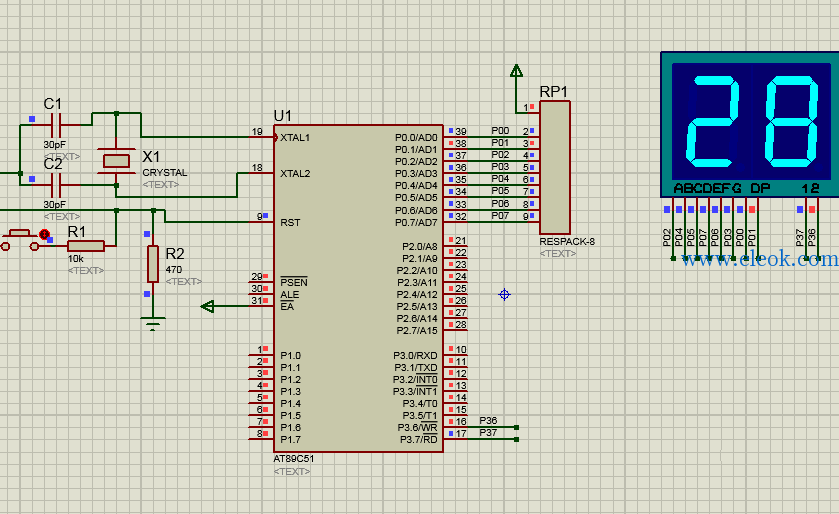Select the P1.0 pin 1 stub
The image size is (839, 514).
(261, 354)
